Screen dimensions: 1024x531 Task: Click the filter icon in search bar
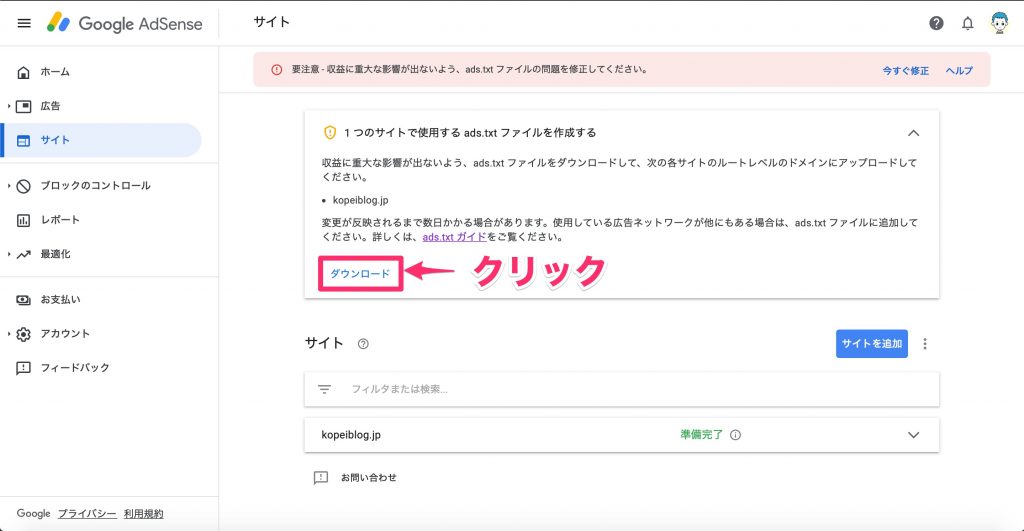pyautogui.click(x=324, y=389)
